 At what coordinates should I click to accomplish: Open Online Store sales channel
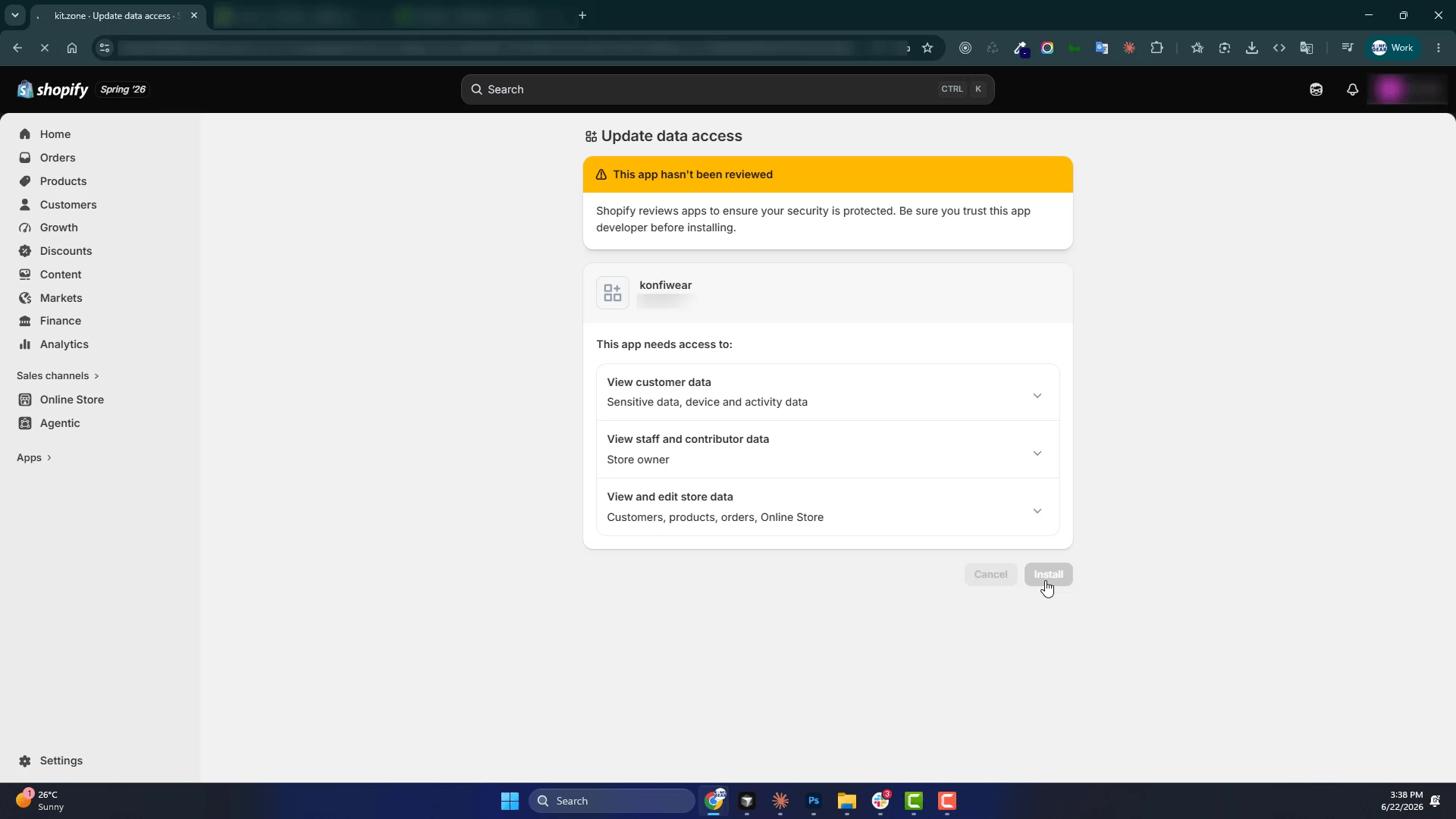coord(71,400)
